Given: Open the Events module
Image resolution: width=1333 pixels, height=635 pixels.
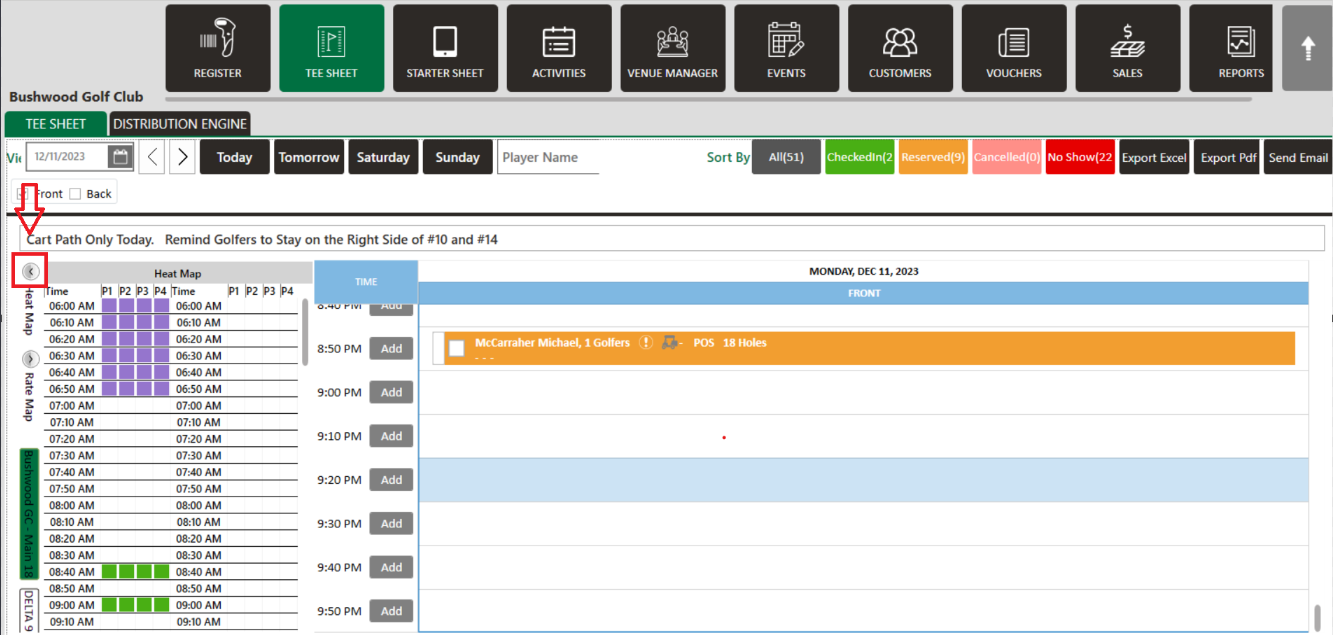Looking at the screenshot, I should 786,48.
